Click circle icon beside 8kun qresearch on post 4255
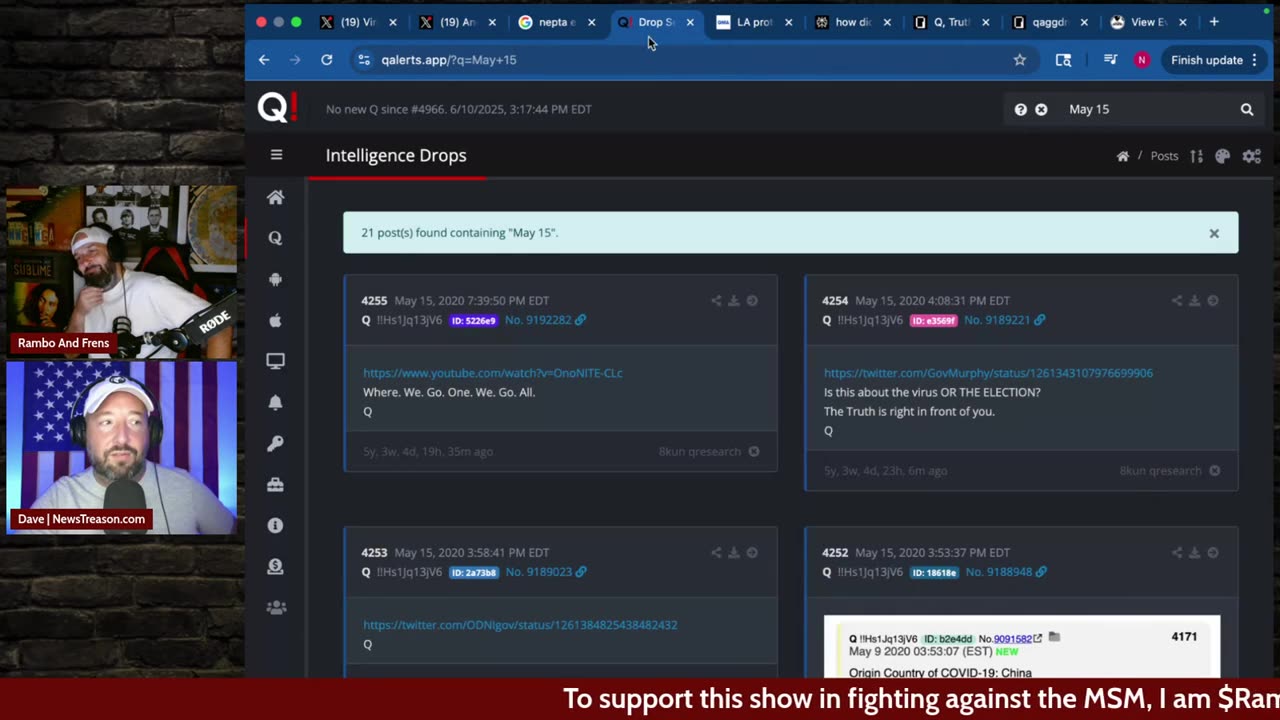Image resolution: width=1280 pixels, height=720 pixels. point(754,451)
